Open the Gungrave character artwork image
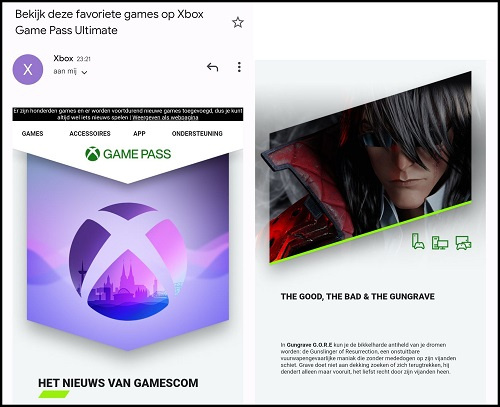 [x=370, y=167]
